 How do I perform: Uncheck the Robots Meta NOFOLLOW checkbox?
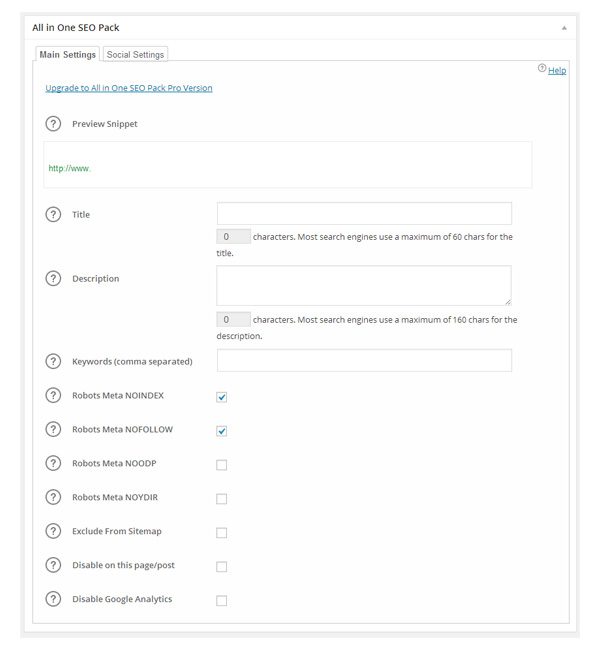(x=221, y=431)
